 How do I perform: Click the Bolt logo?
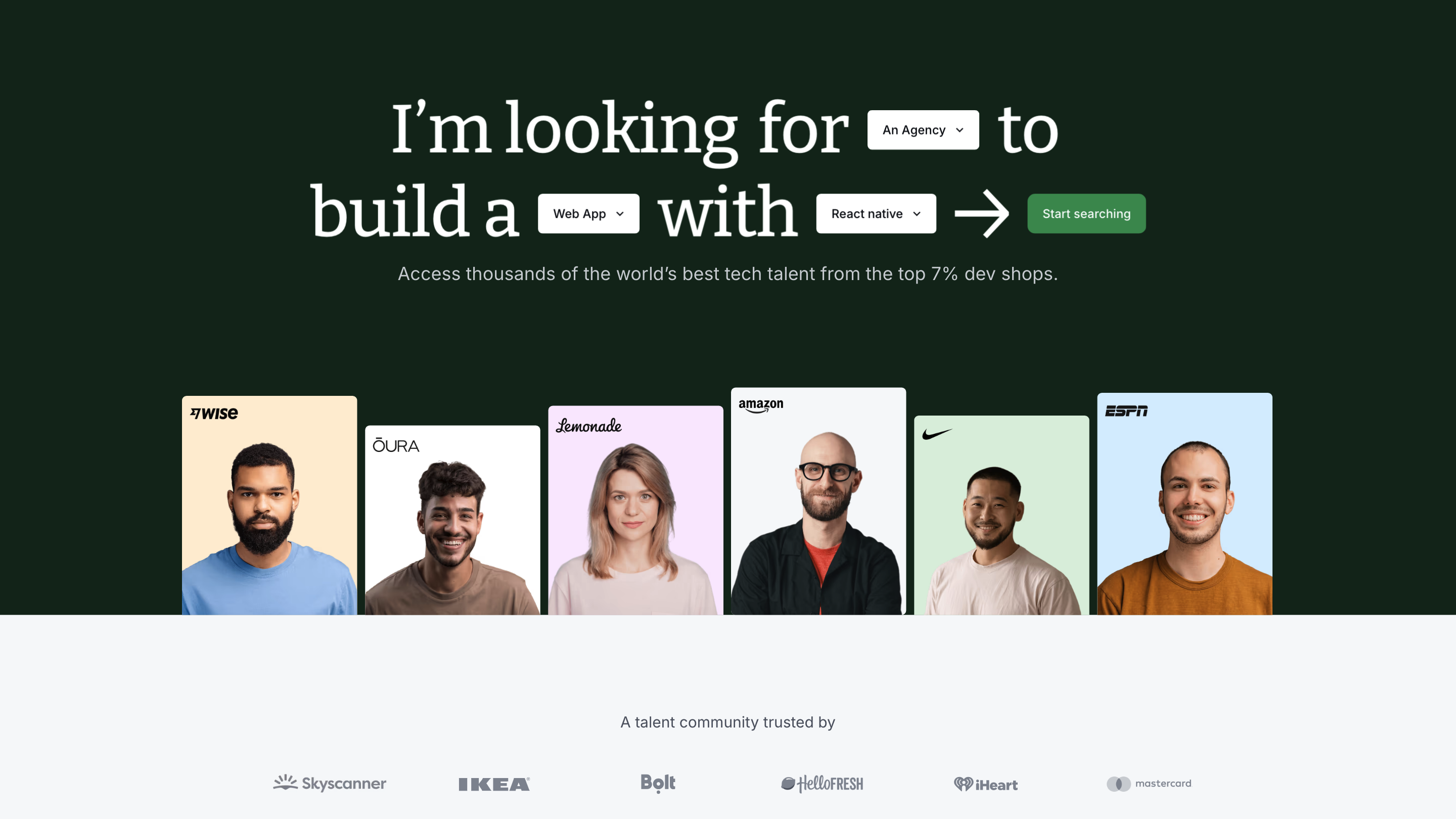pos(658,784)
